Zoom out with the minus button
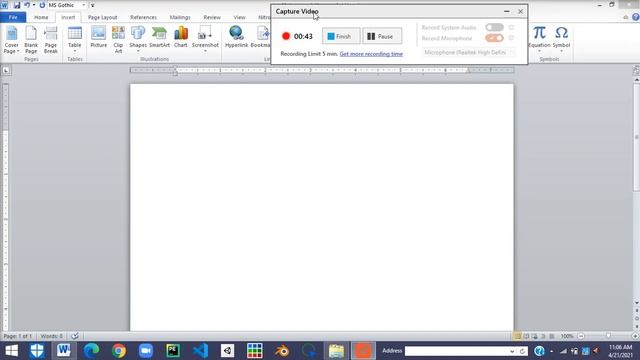The height and width of the screenshot is (360, 640). pos(581,336)
